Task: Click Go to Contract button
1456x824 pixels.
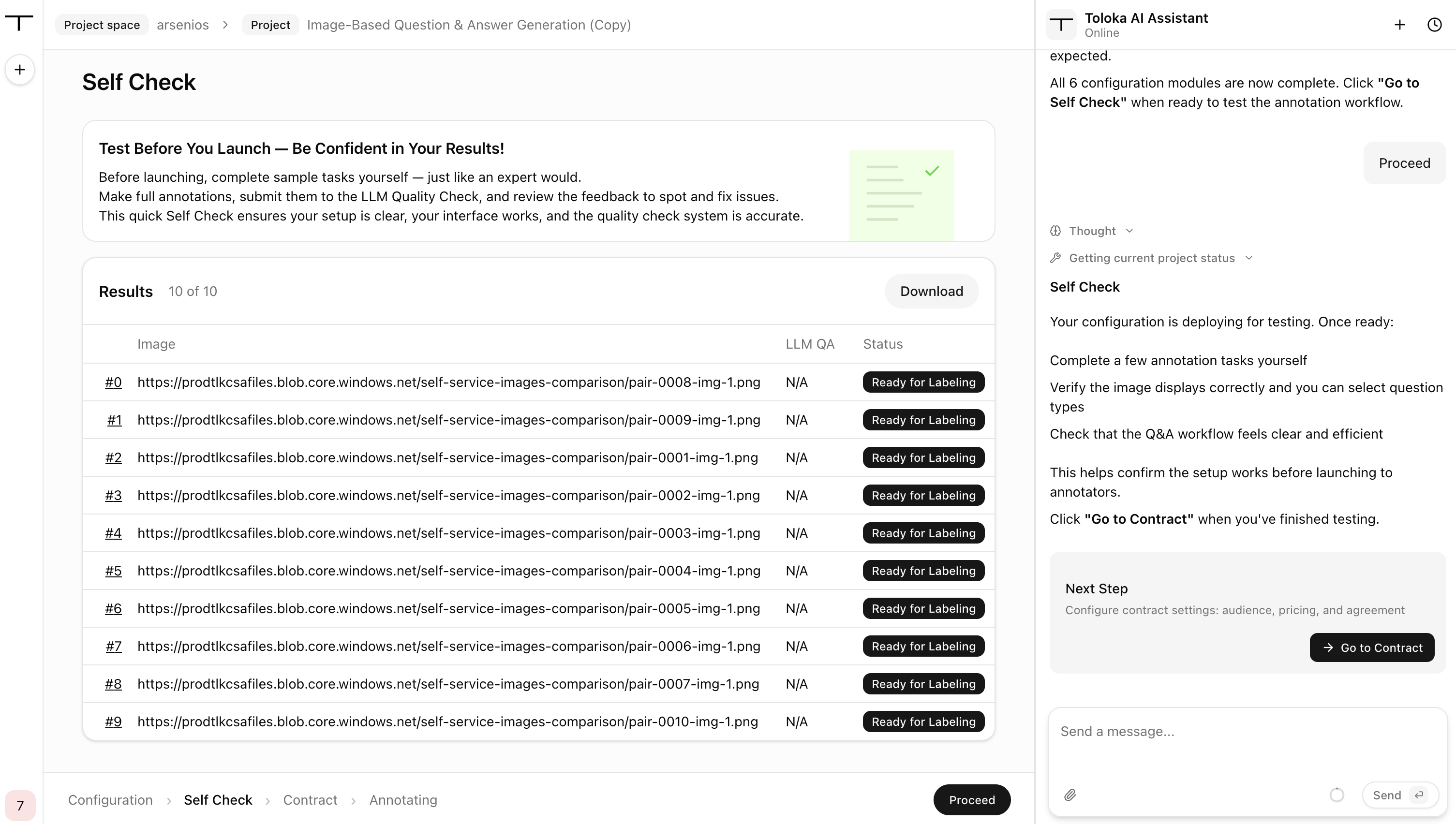Action: [x=1372, y=647]
